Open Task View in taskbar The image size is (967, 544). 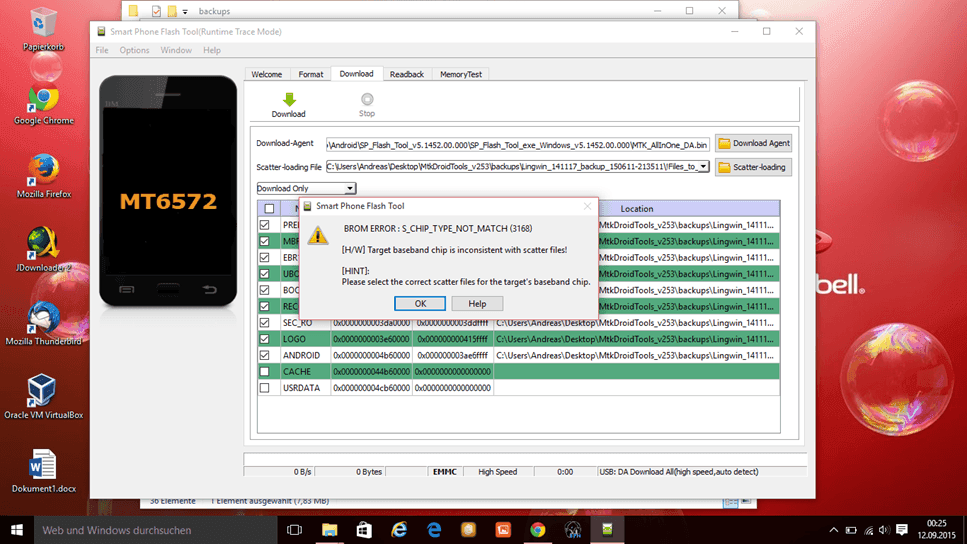click(x=295, y=530)
